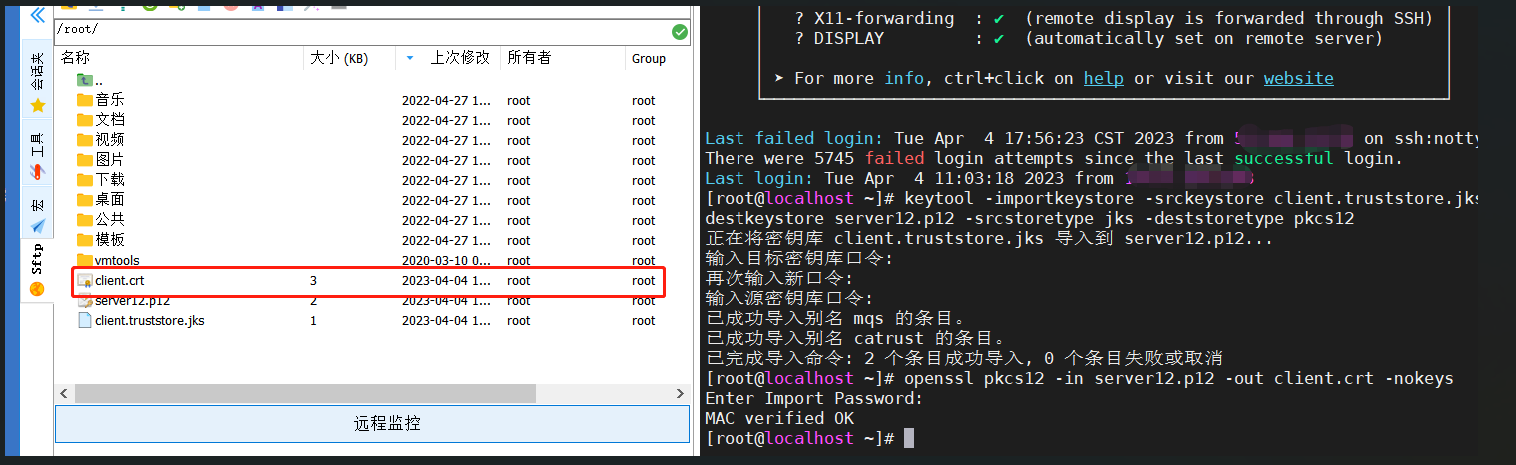Select the 视频 folder icon
Image resolution: width=1516 pixels, height=465 pixels.
[85, 140]
